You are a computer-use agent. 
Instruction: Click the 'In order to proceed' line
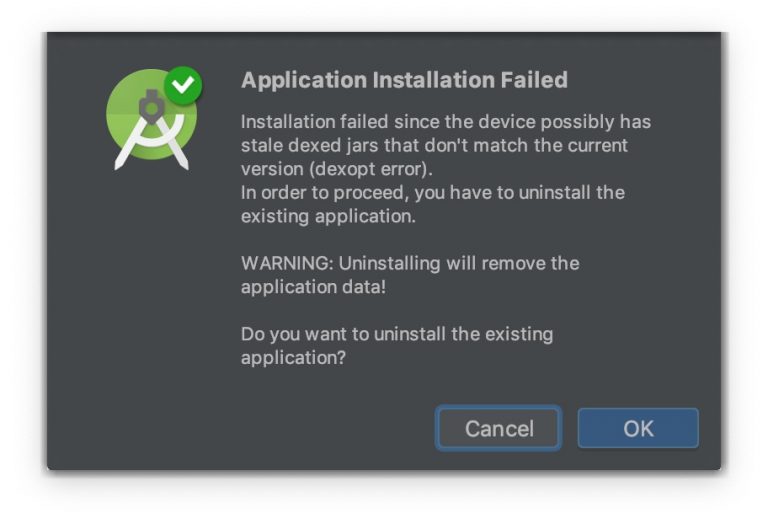pos(432,192)
